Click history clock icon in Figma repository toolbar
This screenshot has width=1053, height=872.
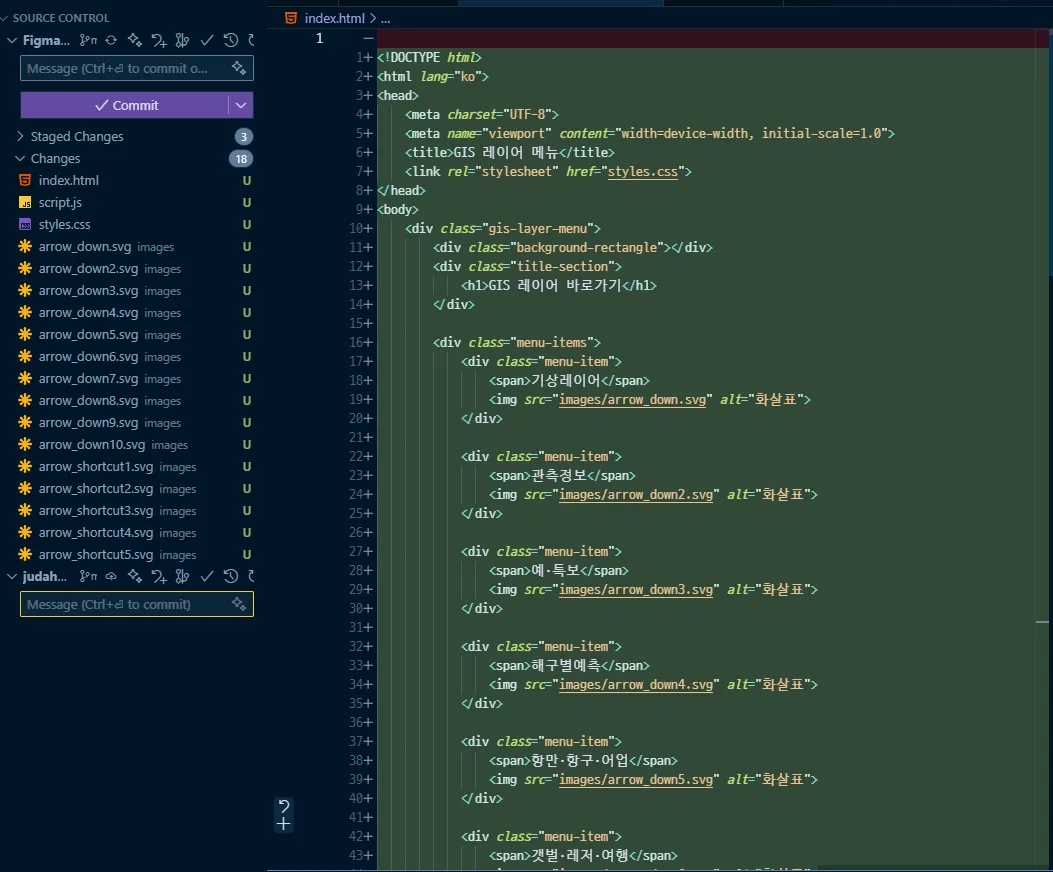231,40
